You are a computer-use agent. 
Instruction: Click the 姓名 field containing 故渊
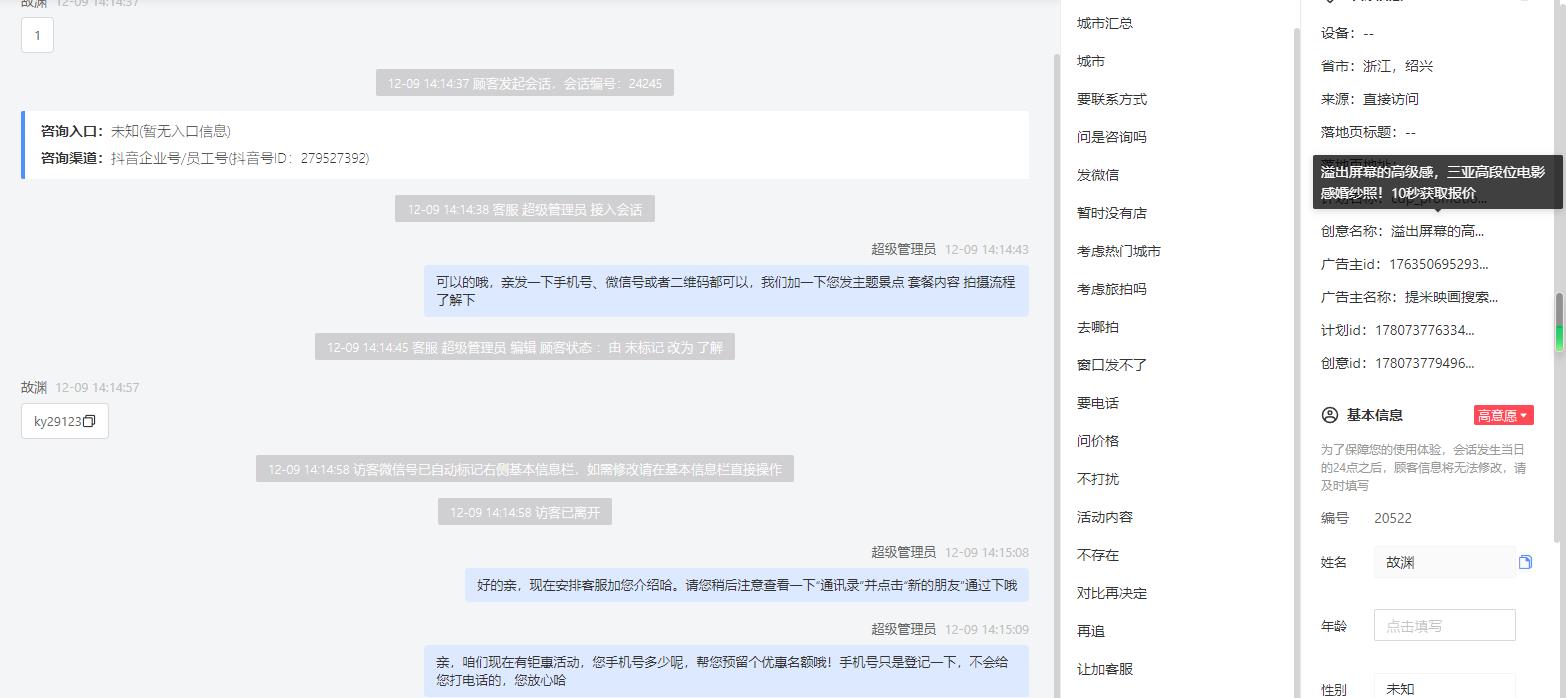[x=1444, y=562]
